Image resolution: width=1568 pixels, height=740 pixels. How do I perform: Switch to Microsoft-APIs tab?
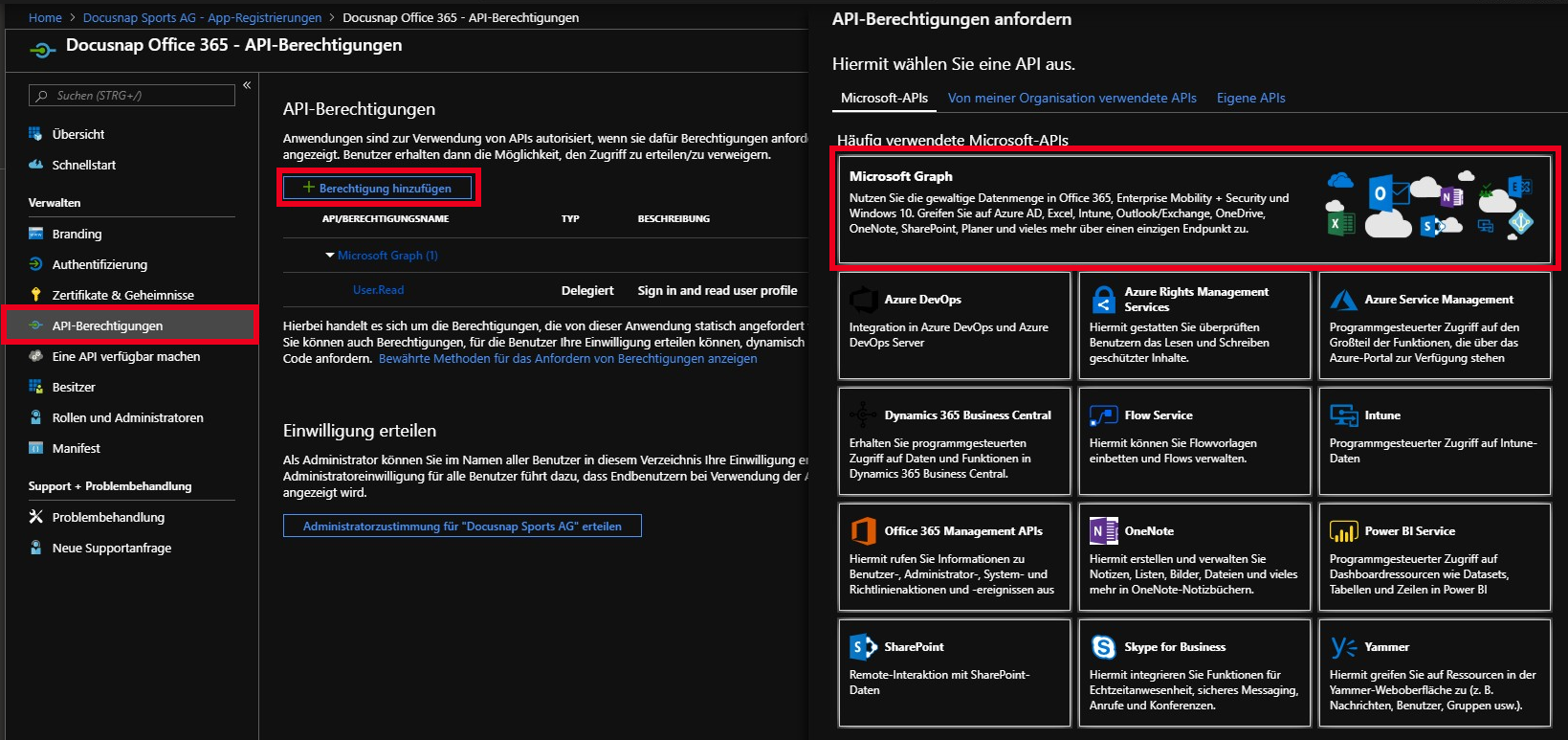[x=884, y=98]
